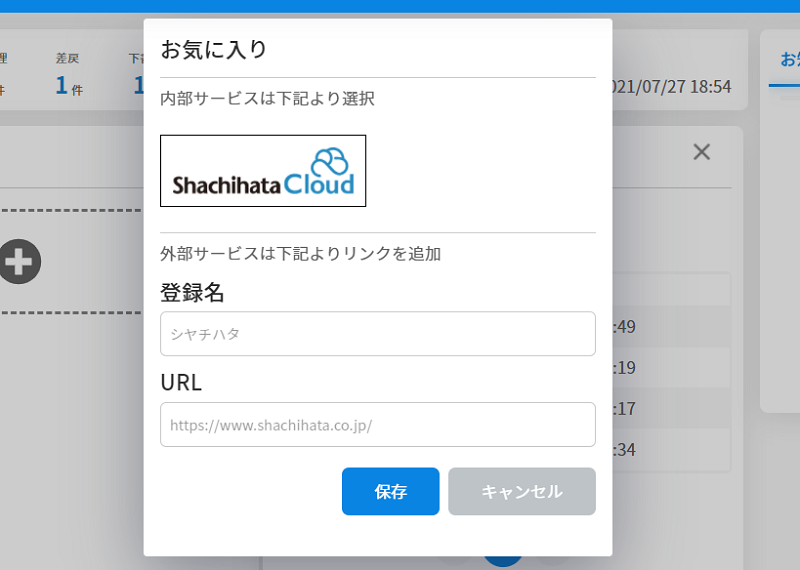The image size is (800, 570).
Task: Select the Shachihata Cloud internal service
Action: pos(263,171)
